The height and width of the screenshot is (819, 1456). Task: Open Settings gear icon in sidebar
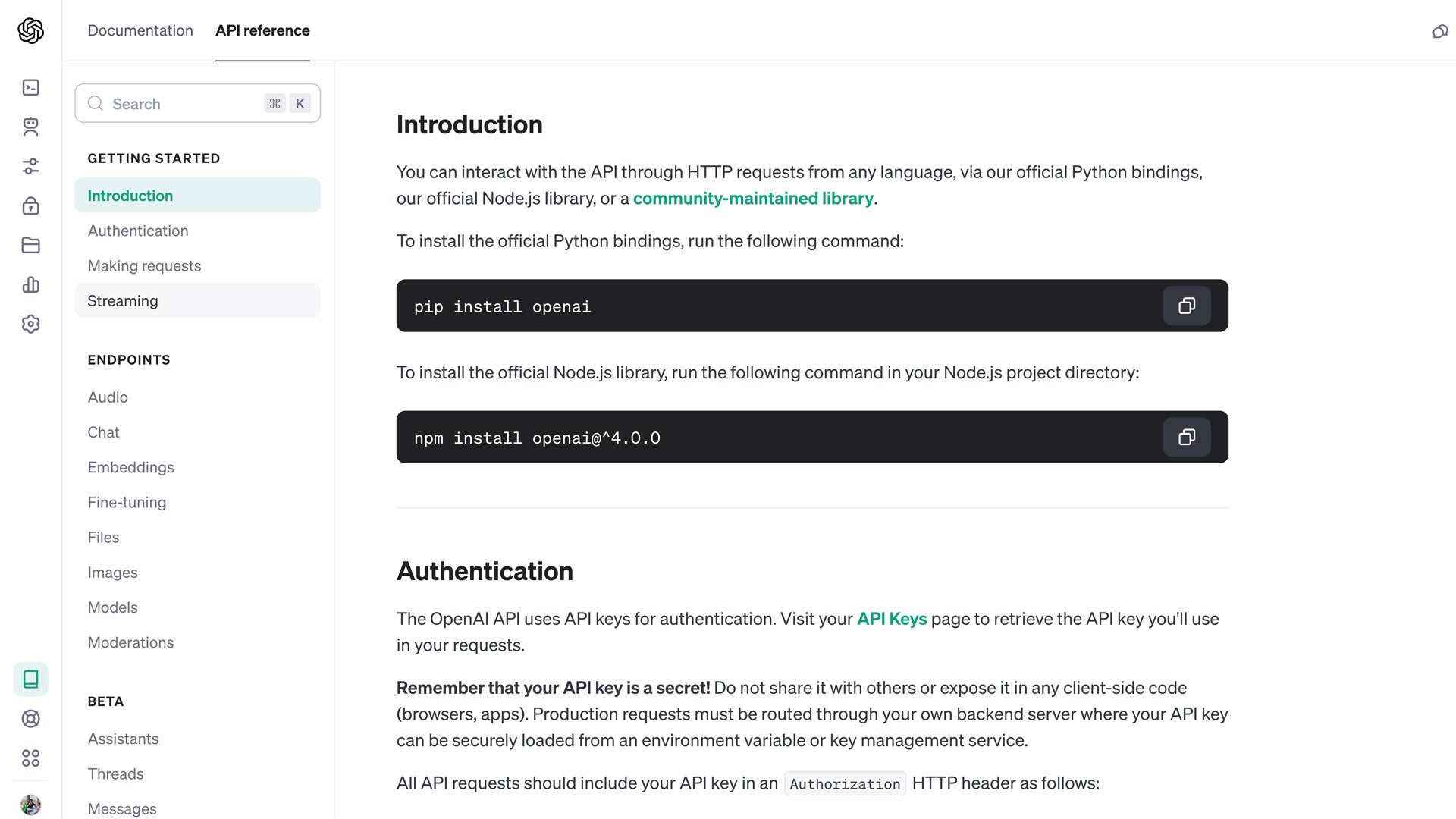(30, 324)
